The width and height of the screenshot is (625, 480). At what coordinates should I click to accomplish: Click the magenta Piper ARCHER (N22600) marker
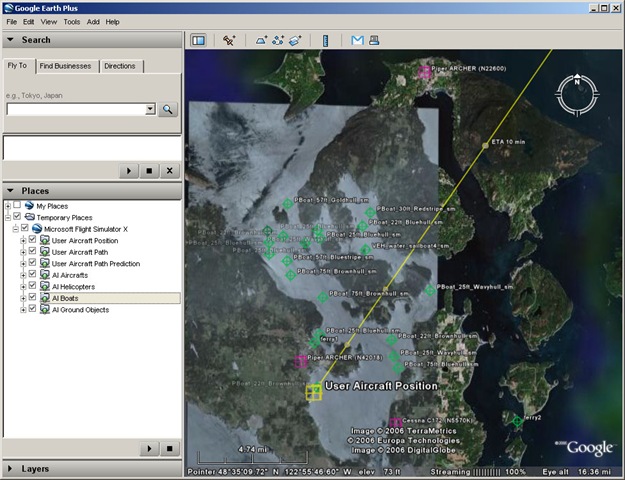pos(425,72)
